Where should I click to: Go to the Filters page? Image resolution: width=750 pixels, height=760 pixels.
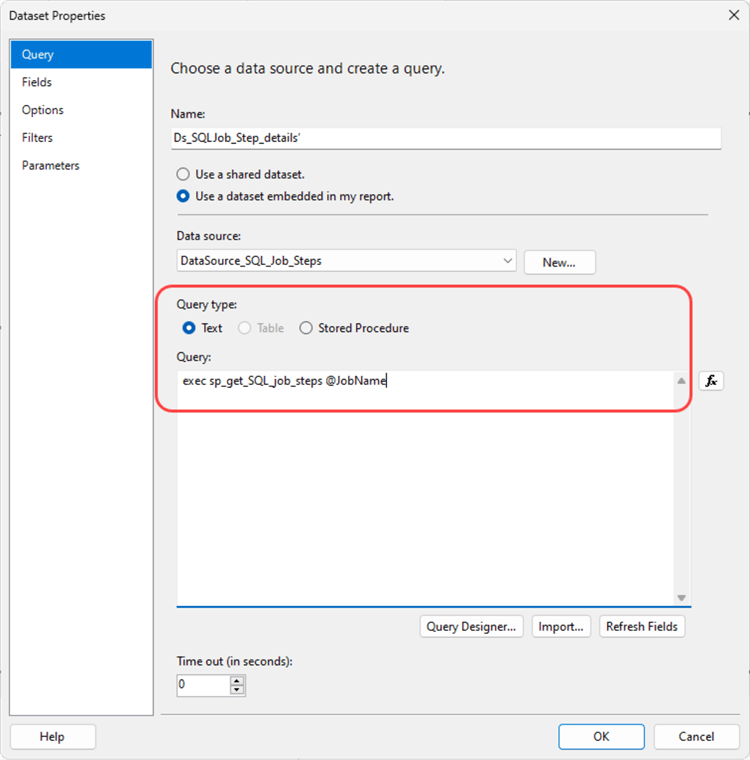(37, 138)
